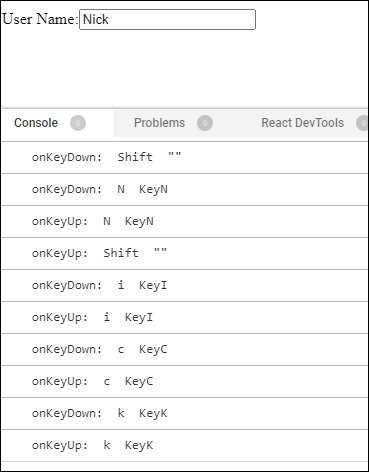The image size is (369, 472).
Task: Click the text Nick inside the input
Action: (x=96, y=19)
